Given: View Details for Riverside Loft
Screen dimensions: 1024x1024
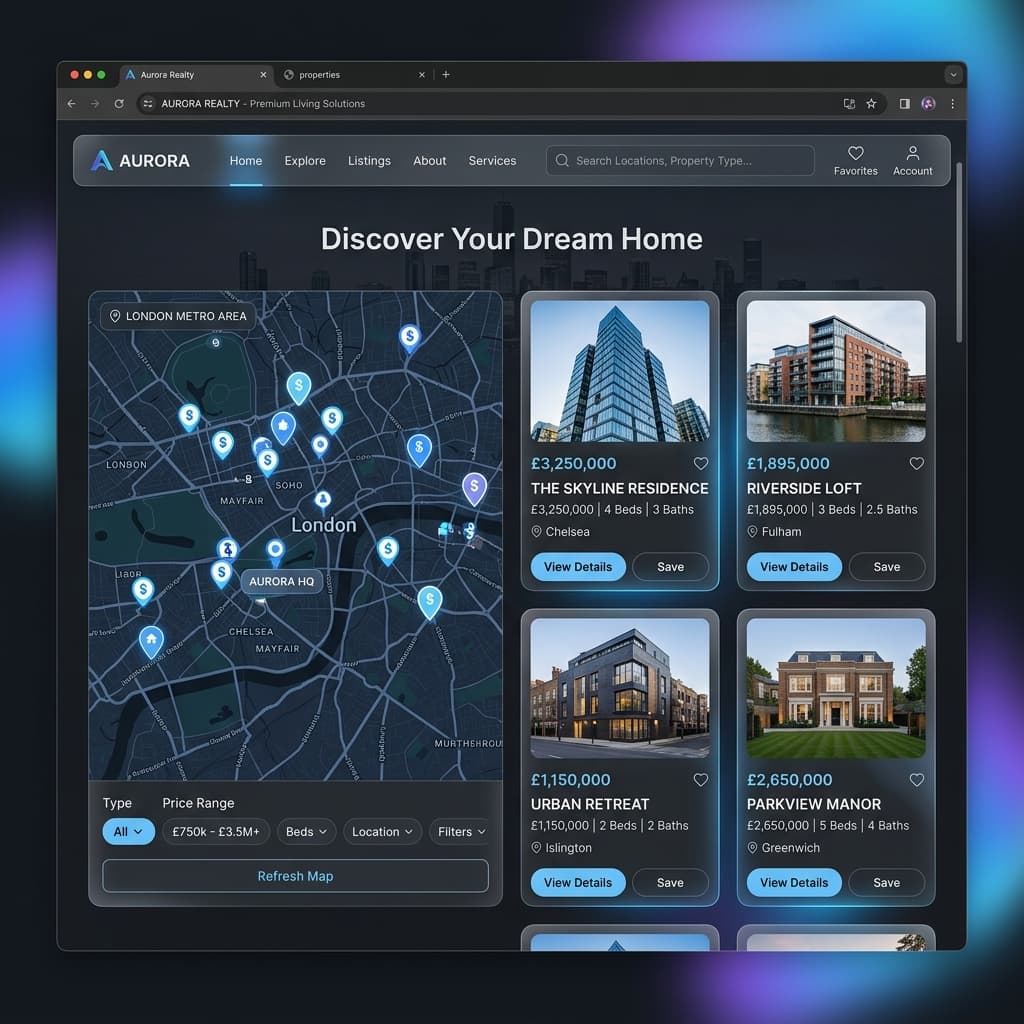Looking at the screenshot, I should coord(794,567).
